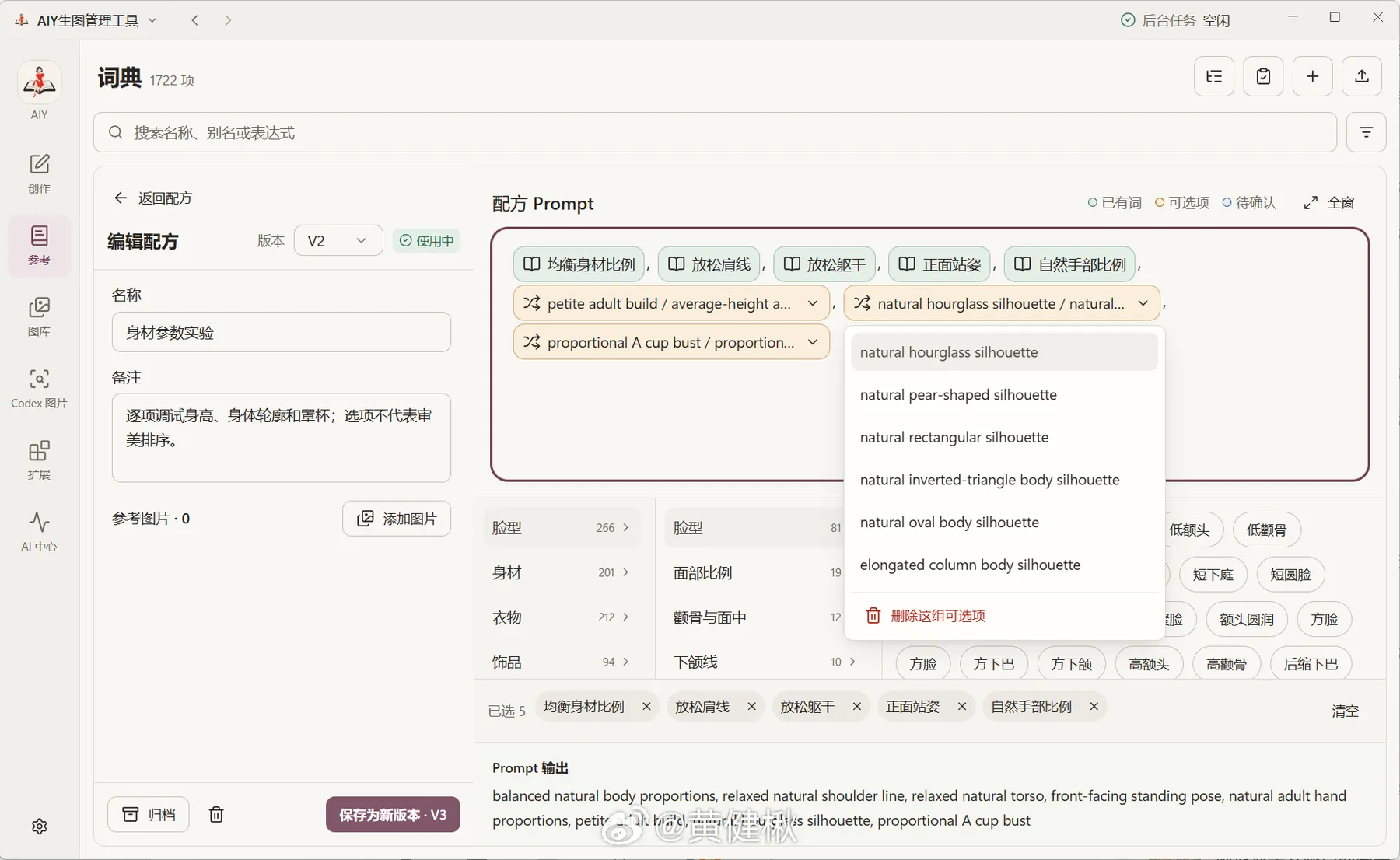Open settings gear at sidebar bottom

pos(40,826)
